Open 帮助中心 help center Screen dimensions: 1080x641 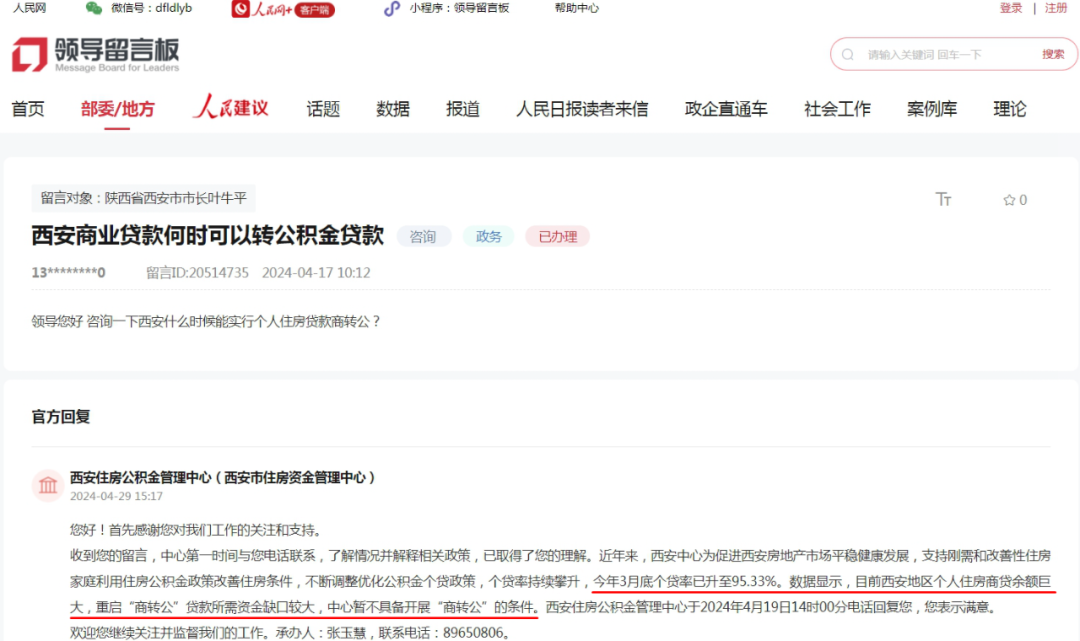tap(577, 8)
